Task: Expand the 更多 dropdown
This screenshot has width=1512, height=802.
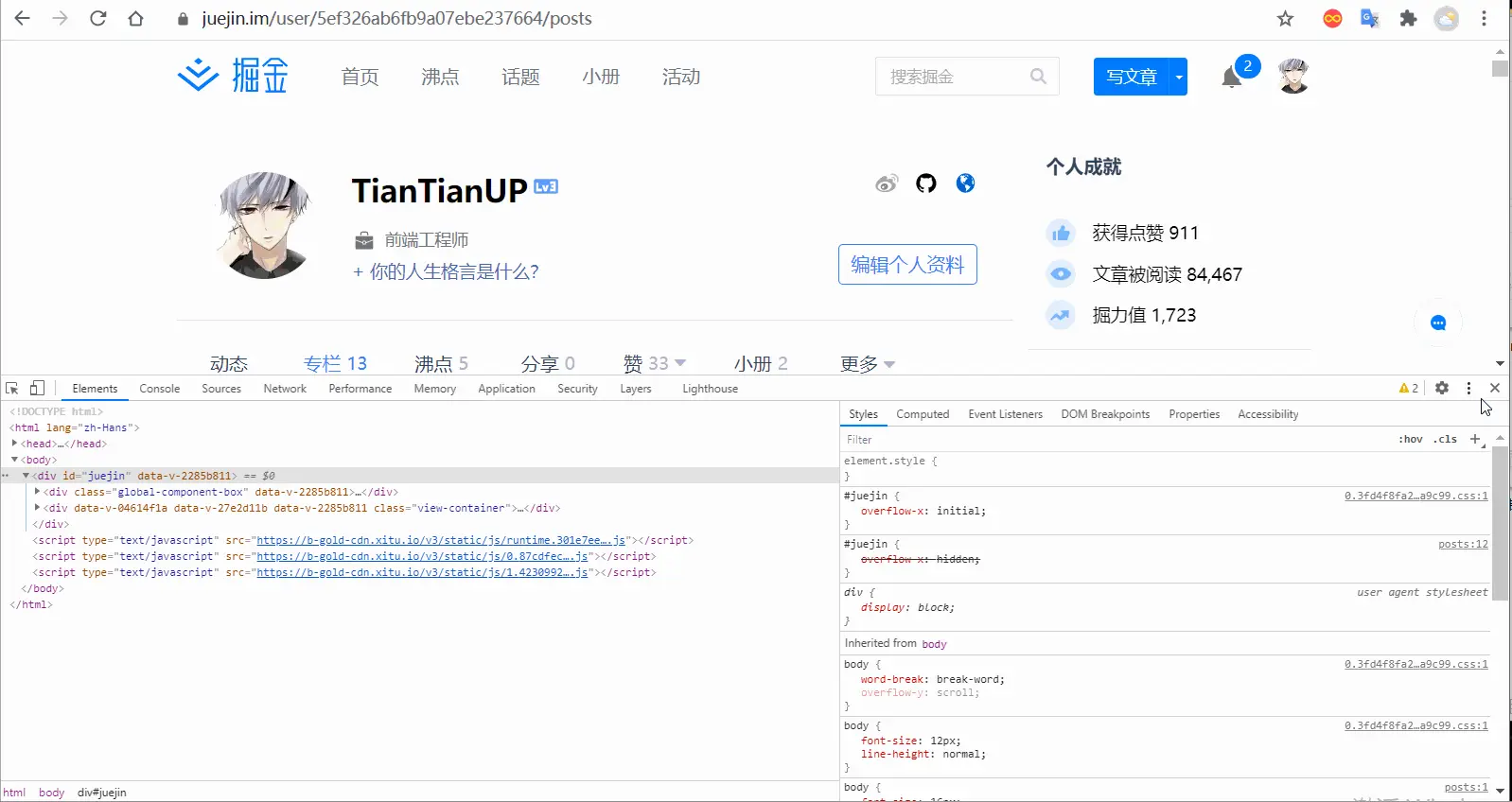Action: (x=888, y=364)
